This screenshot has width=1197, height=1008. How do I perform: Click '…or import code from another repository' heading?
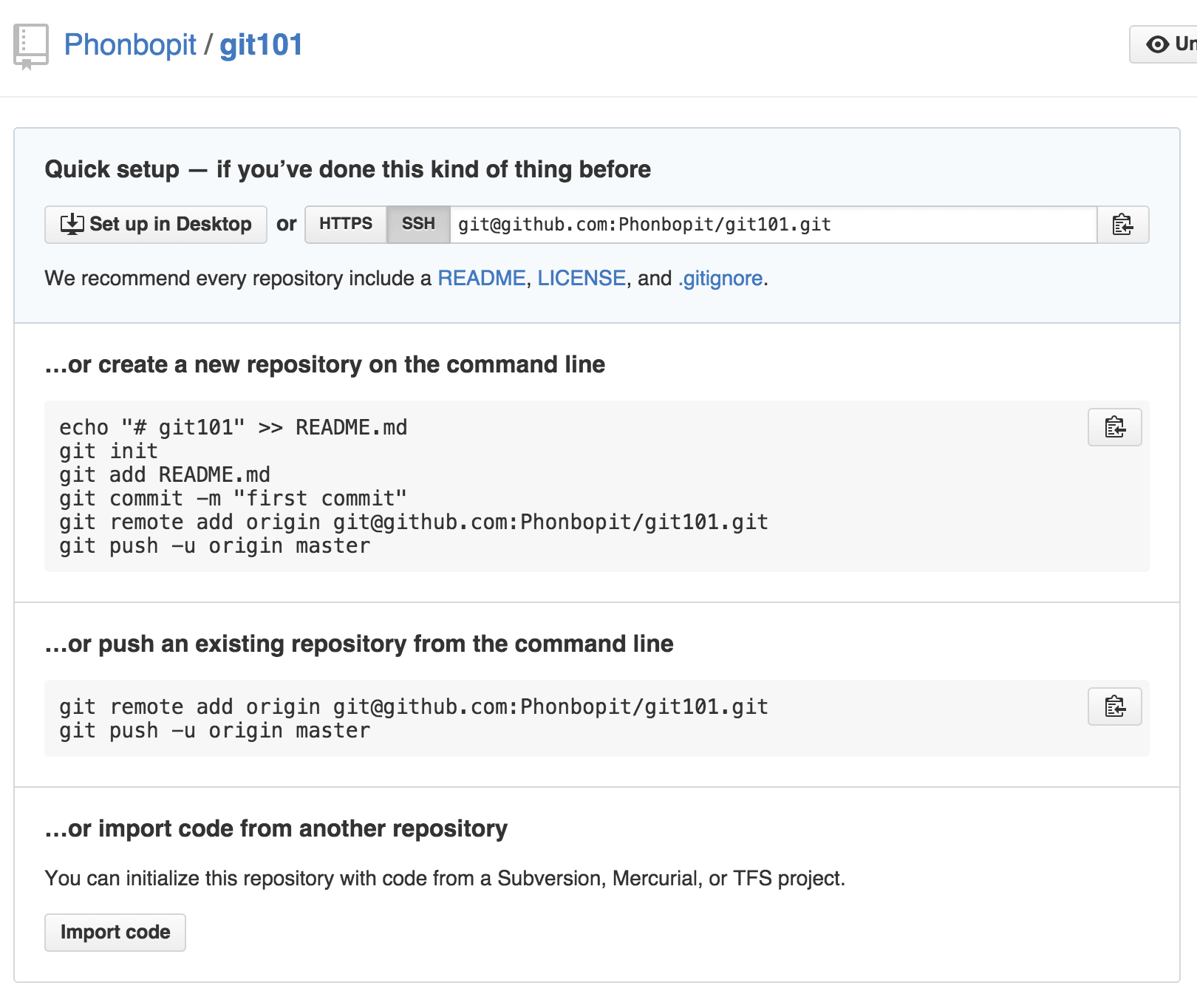(276, 829)
